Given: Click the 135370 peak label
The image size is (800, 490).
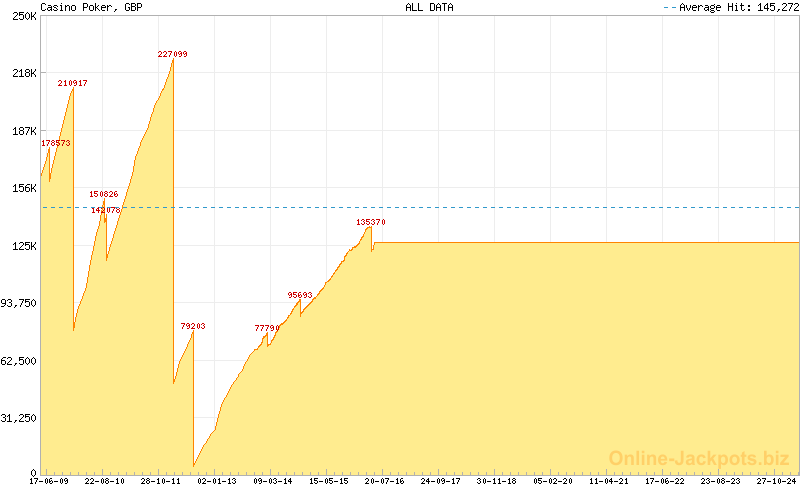Looking at the screenshot, I should (371, 222).
